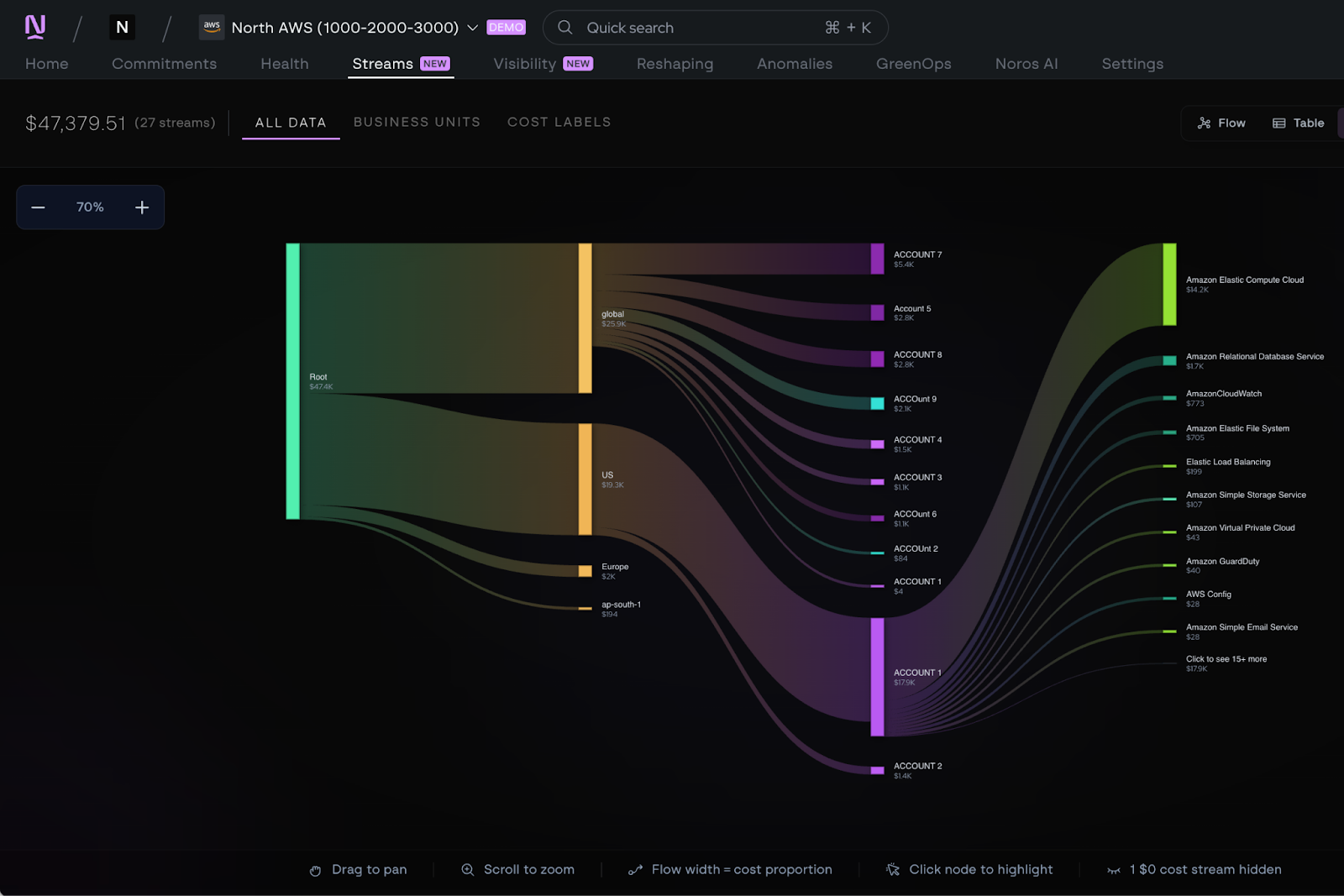Click the drag-to-pan hand icon in the footer
This screenshot has width=1344, height=896.
315,869
